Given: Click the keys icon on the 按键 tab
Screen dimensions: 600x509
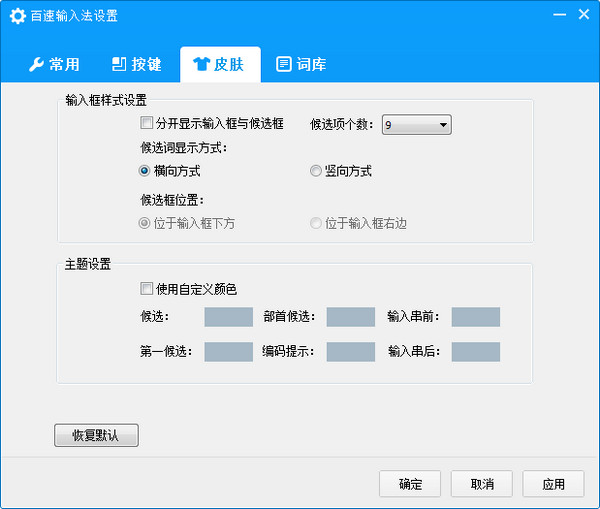Looking at the screenshot, I should pyautogui.click(x=118, y=65).
